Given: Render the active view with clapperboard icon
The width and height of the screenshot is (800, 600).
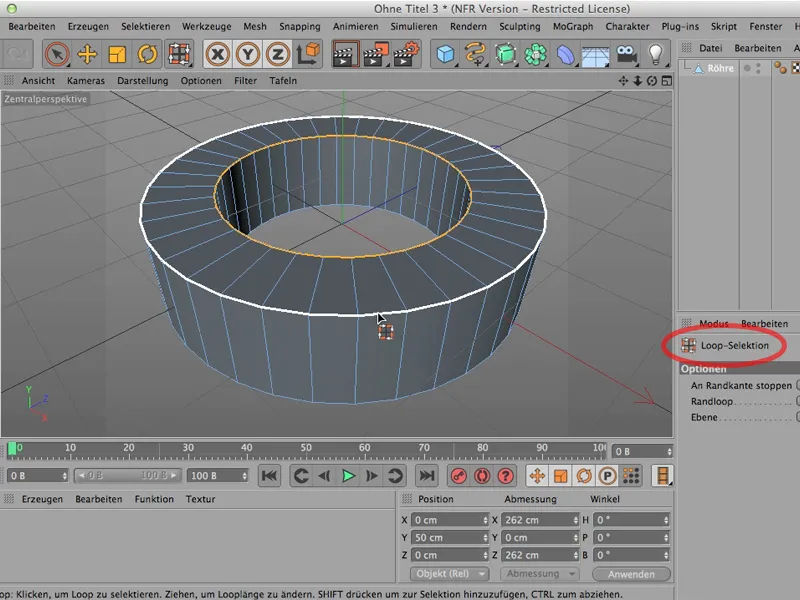Looking at the screenshot, I should [x=345, y=54].
